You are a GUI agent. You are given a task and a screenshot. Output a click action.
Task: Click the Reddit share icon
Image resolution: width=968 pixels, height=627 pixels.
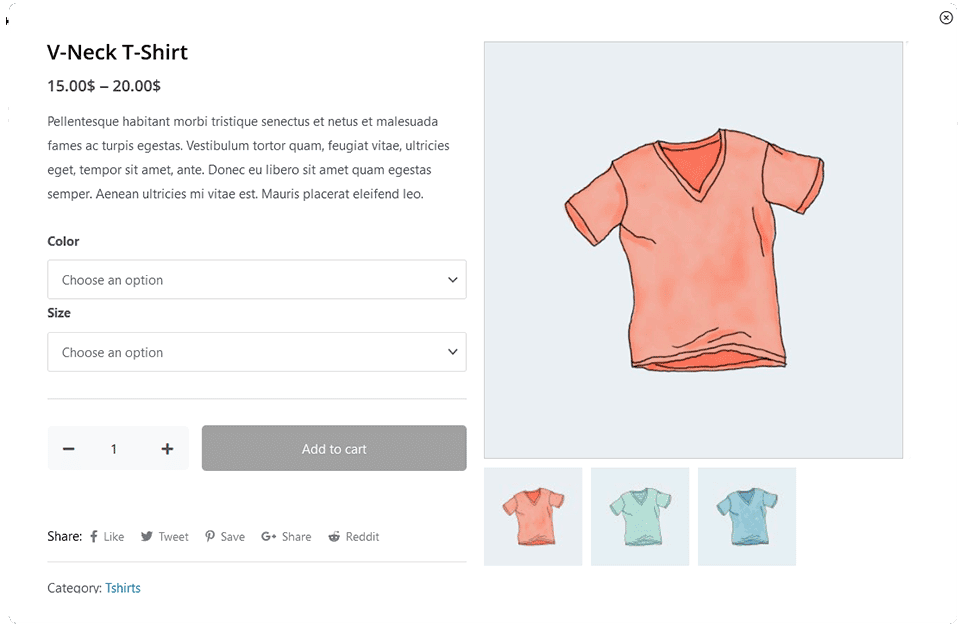coord(334,537)
